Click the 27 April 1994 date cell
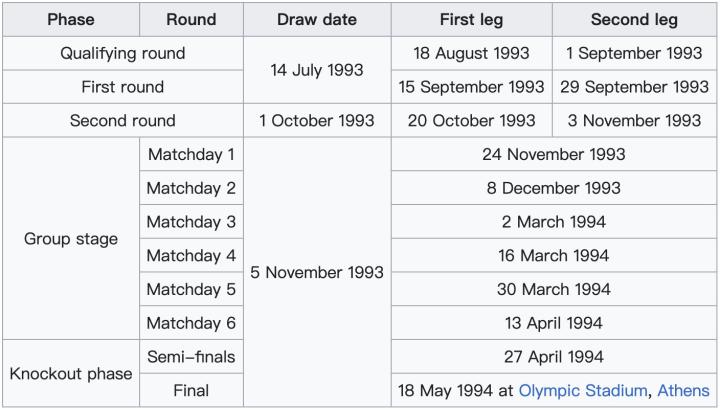The width and height of the screenshot is (720, 410). pyautogui.click(x=553, y=357)
